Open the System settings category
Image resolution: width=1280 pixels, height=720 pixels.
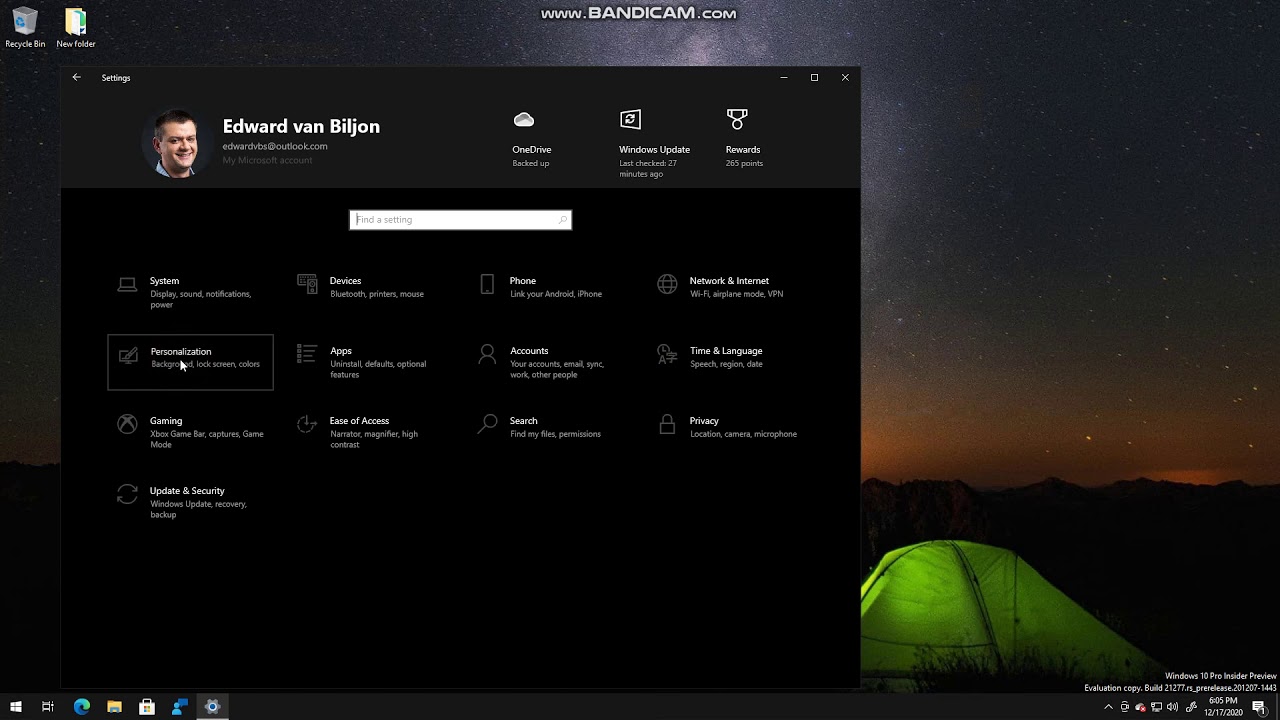tap(190, 292)
